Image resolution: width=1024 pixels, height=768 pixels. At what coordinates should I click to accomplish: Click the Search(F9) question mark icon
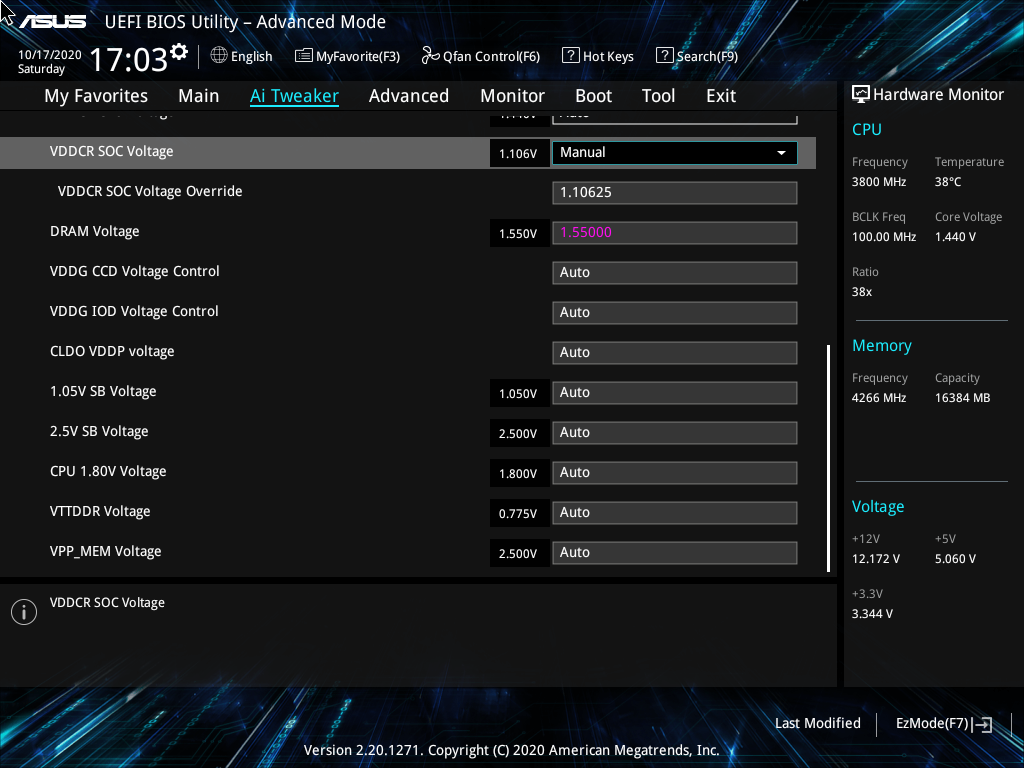coord(664,56)
